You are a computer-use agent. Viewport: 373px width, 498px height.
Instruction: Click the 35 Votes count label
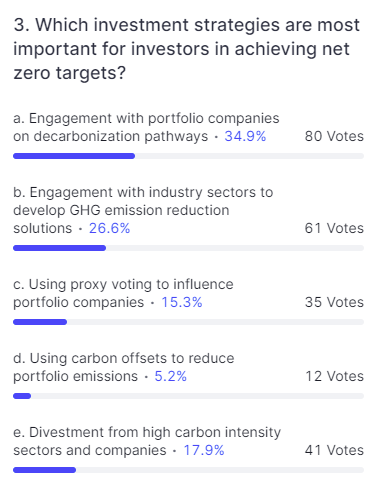[334, 302]
